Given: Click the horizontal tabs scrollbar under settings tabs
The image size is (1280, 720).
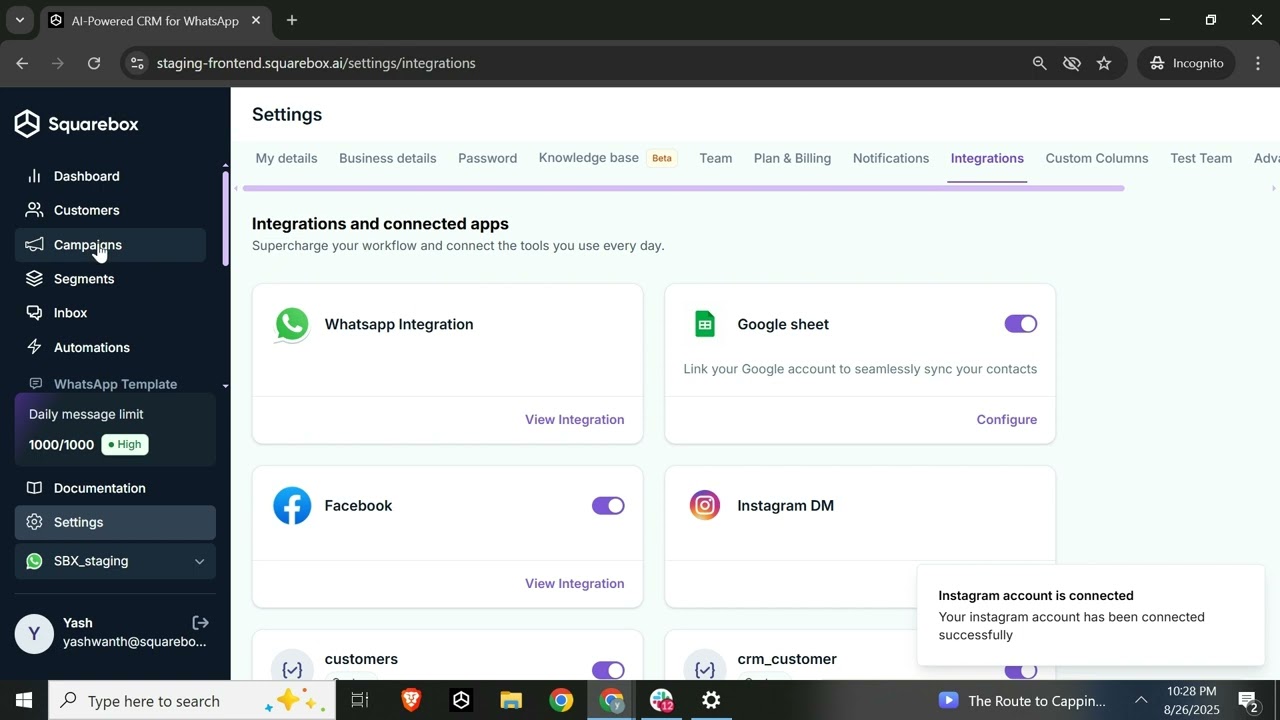Looking at the screenshot, I should 684,188.
